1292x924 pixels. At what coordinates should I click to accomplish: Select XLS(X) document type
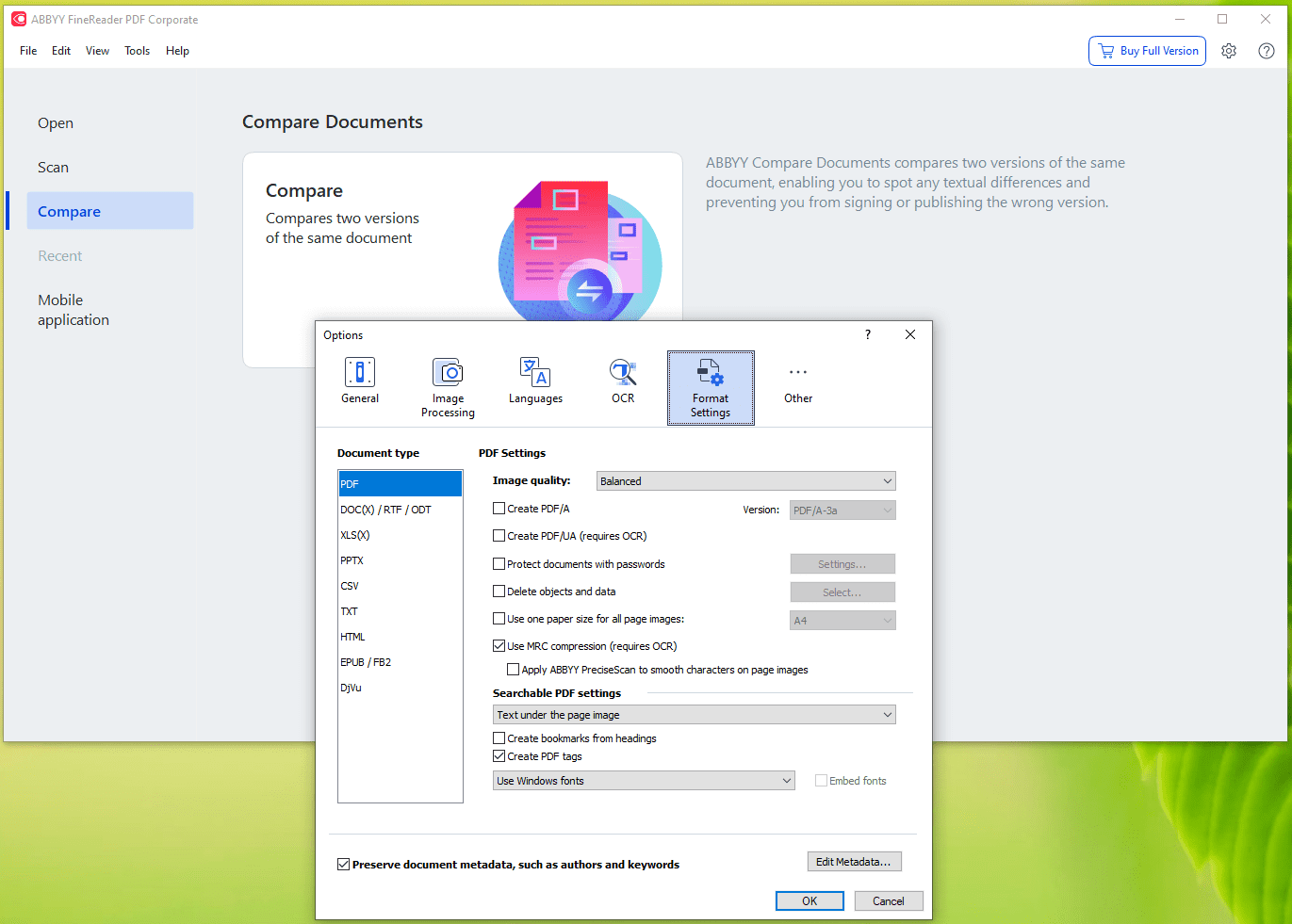401,535
